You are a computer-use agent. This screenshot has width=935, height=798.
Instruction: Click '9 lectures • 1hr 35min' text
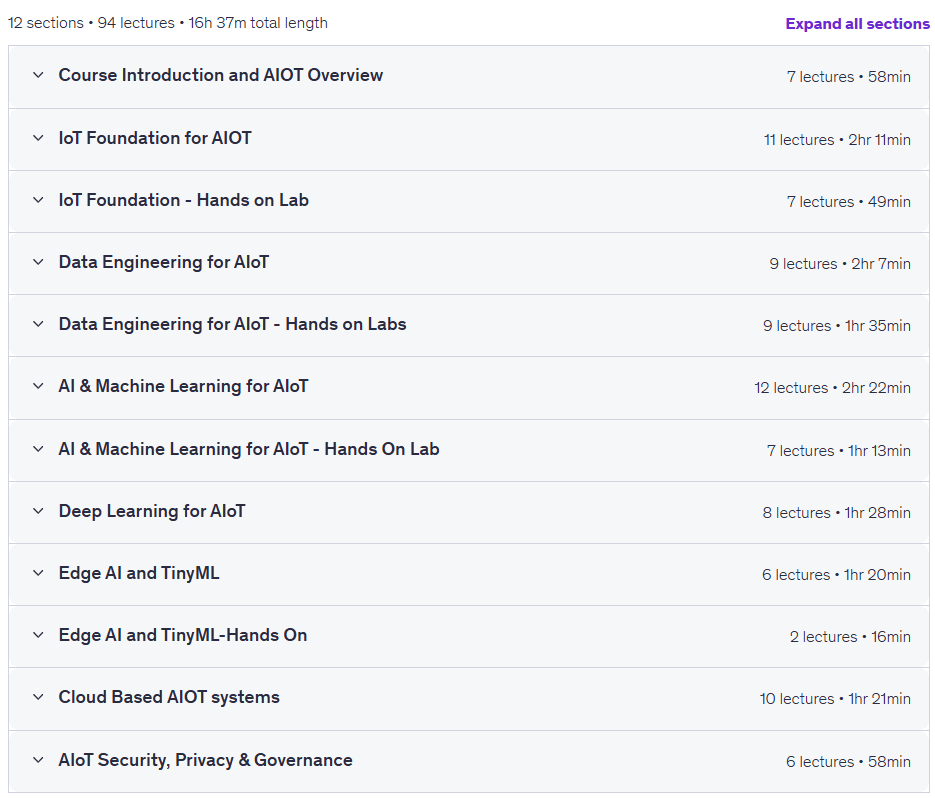tap(837, 326)
